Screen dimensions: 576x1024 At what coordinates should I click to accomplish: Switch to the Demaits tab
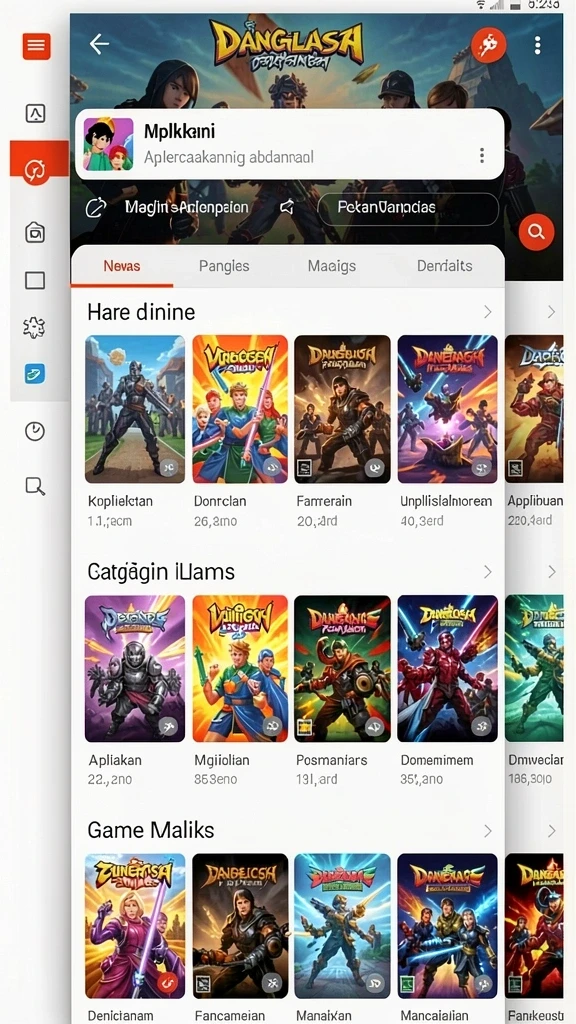tap(445, 266)
